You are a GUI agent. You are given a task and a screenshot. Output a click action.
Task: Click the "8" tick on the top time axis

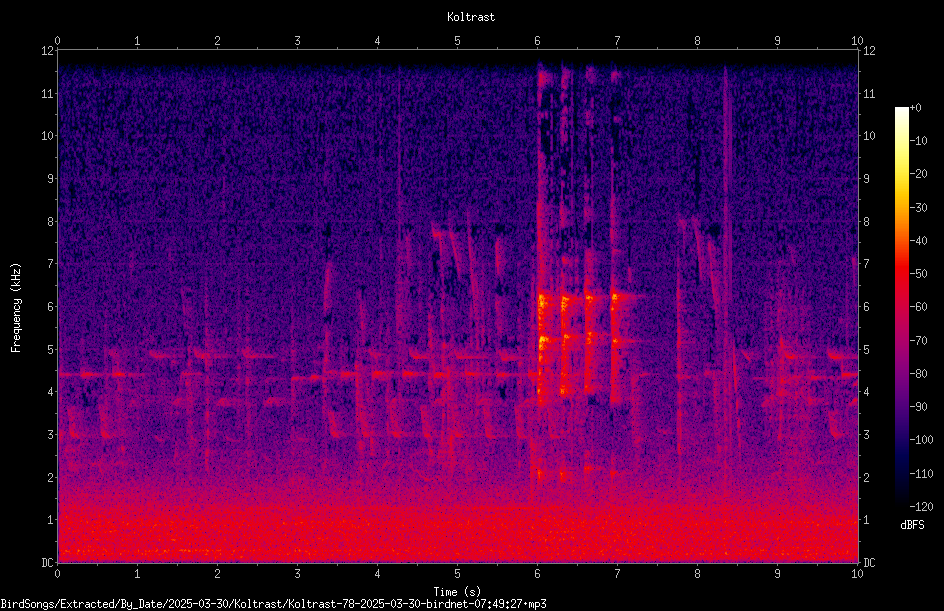coord(697,41)
